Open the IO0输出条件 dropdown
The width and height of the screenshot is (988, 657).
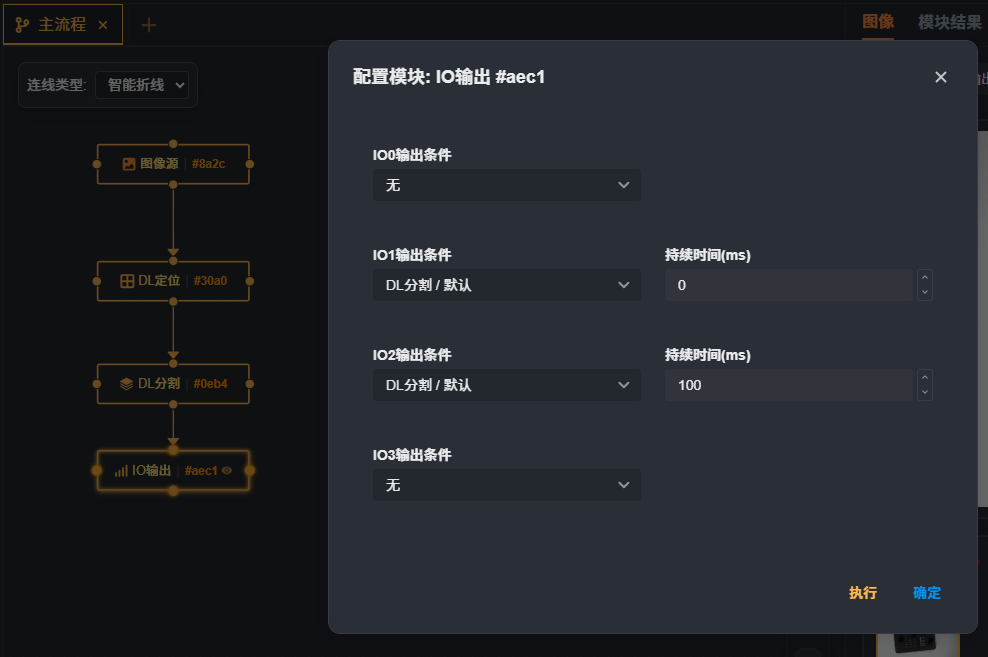pos(506,185)
